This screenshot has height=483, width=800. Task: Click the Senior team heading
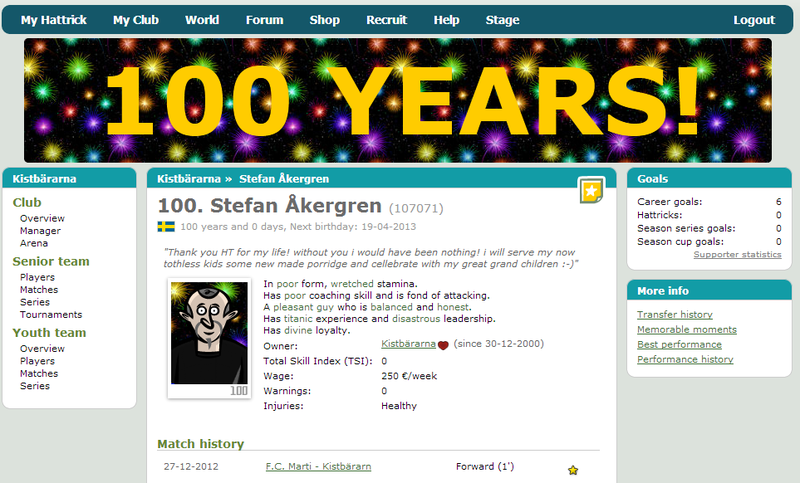click(x=51, y=261)
